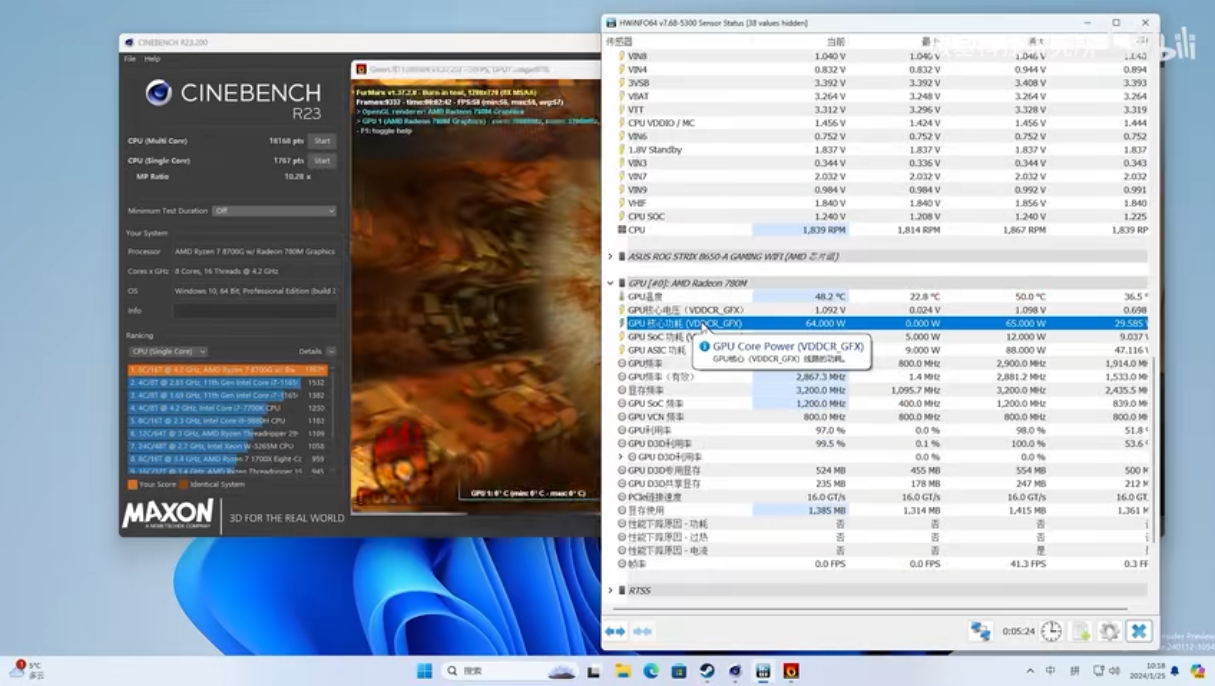This screenshot has width=1215, height=686.
Task: Select the GPU核心功耗 (VDDCR_GFX) row
Action: (883, 324)
